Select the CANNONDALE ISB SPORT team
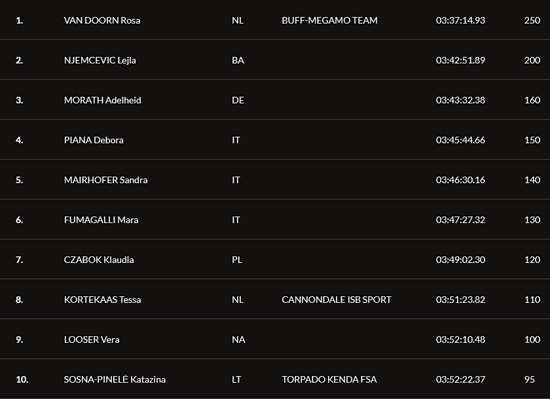Screen dimensions: 550x399 336,300
